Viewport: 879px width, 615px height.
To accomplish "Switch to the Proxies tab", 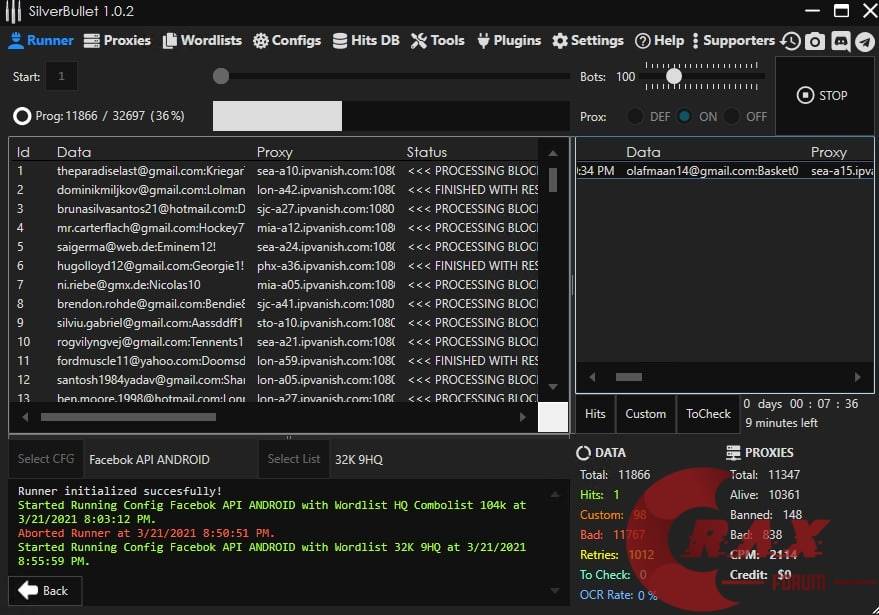I will coord(117,40).
